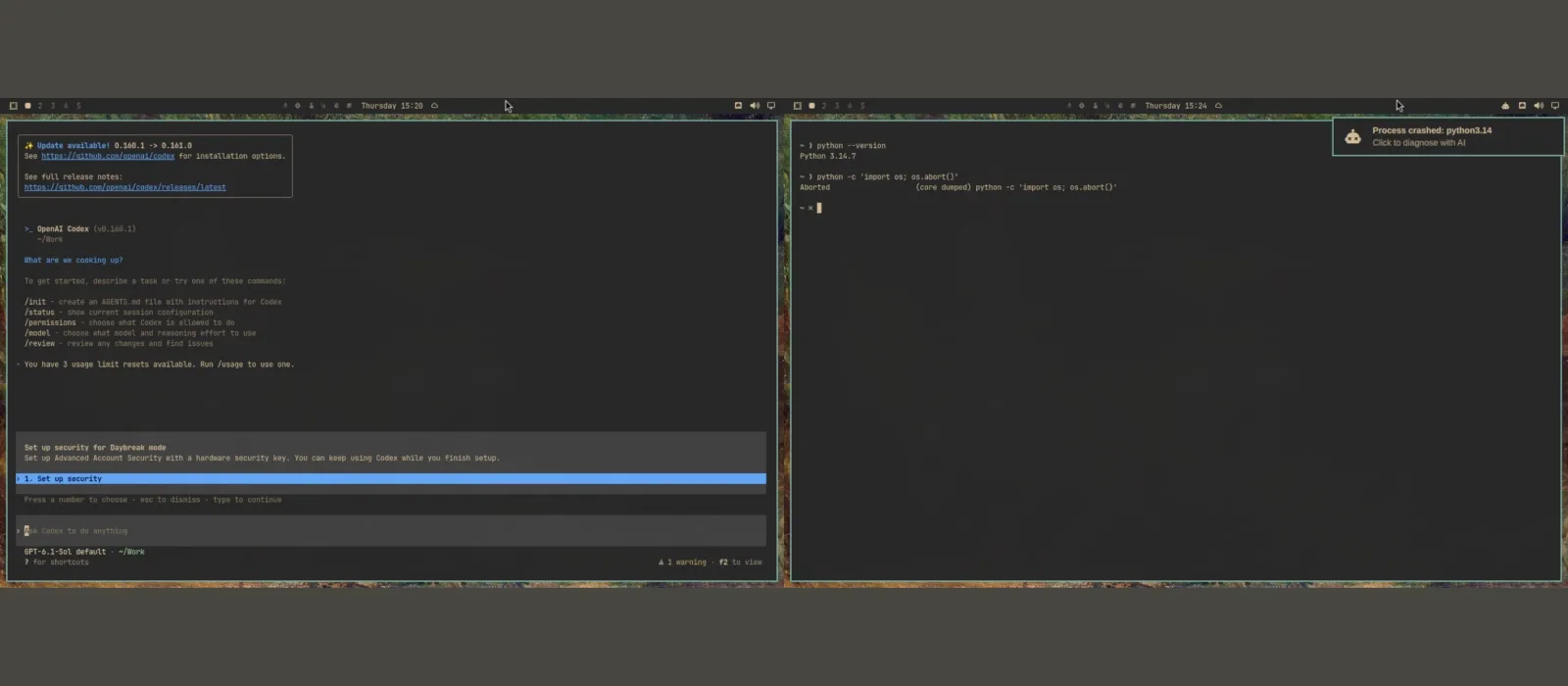
Task: Switch to workspace 3 on the 15:24 bar
Action: [x=837, y=106]
